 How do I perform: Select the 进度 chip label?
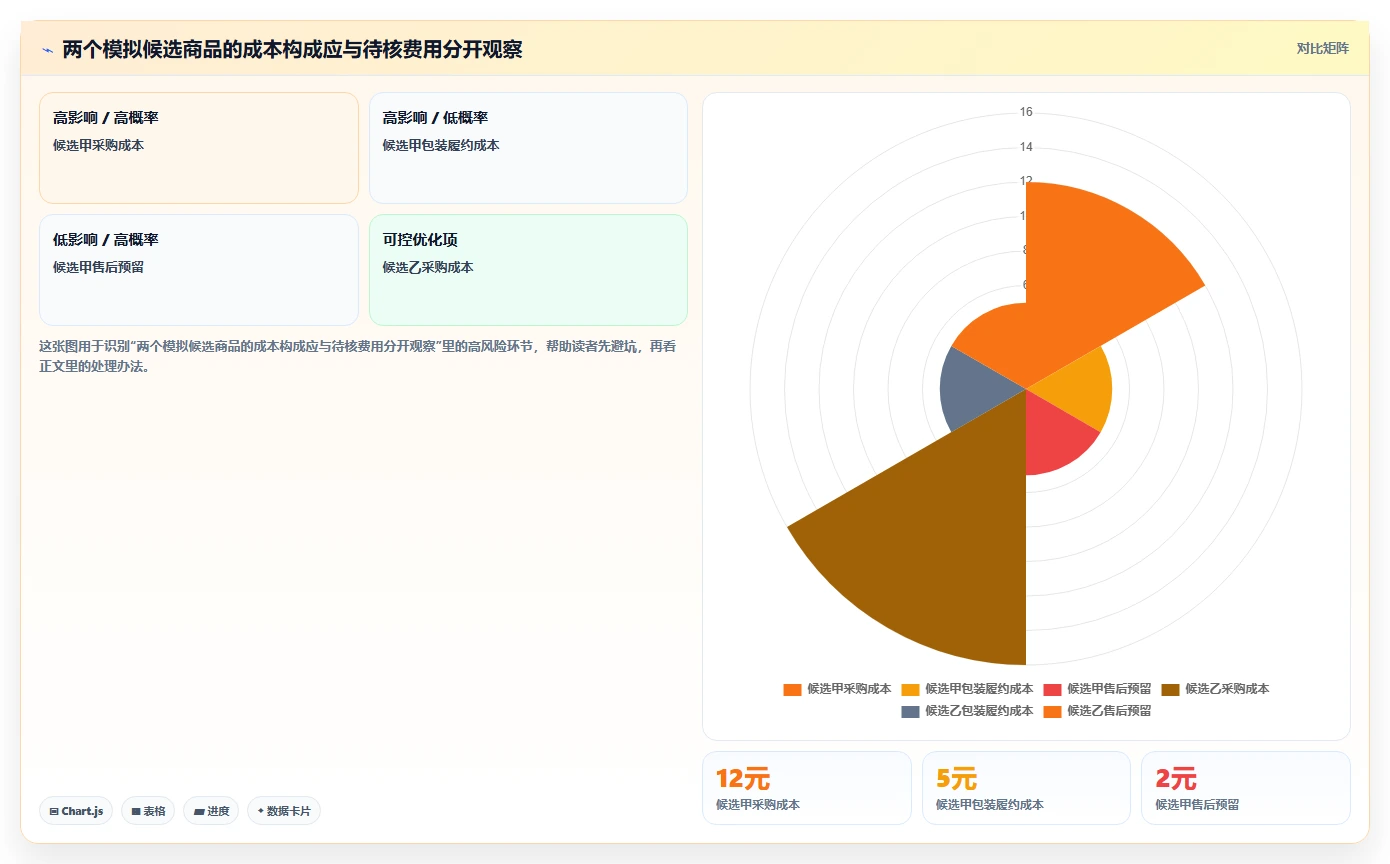pos(218,811)
